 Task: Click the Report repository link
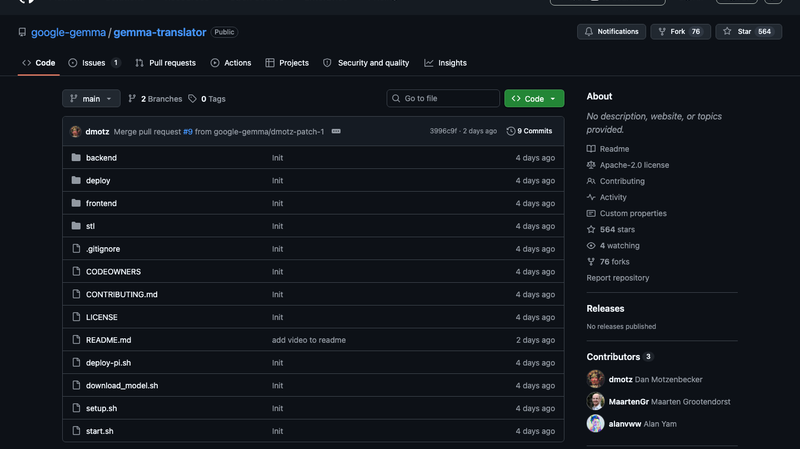click(x=618, y=278)
